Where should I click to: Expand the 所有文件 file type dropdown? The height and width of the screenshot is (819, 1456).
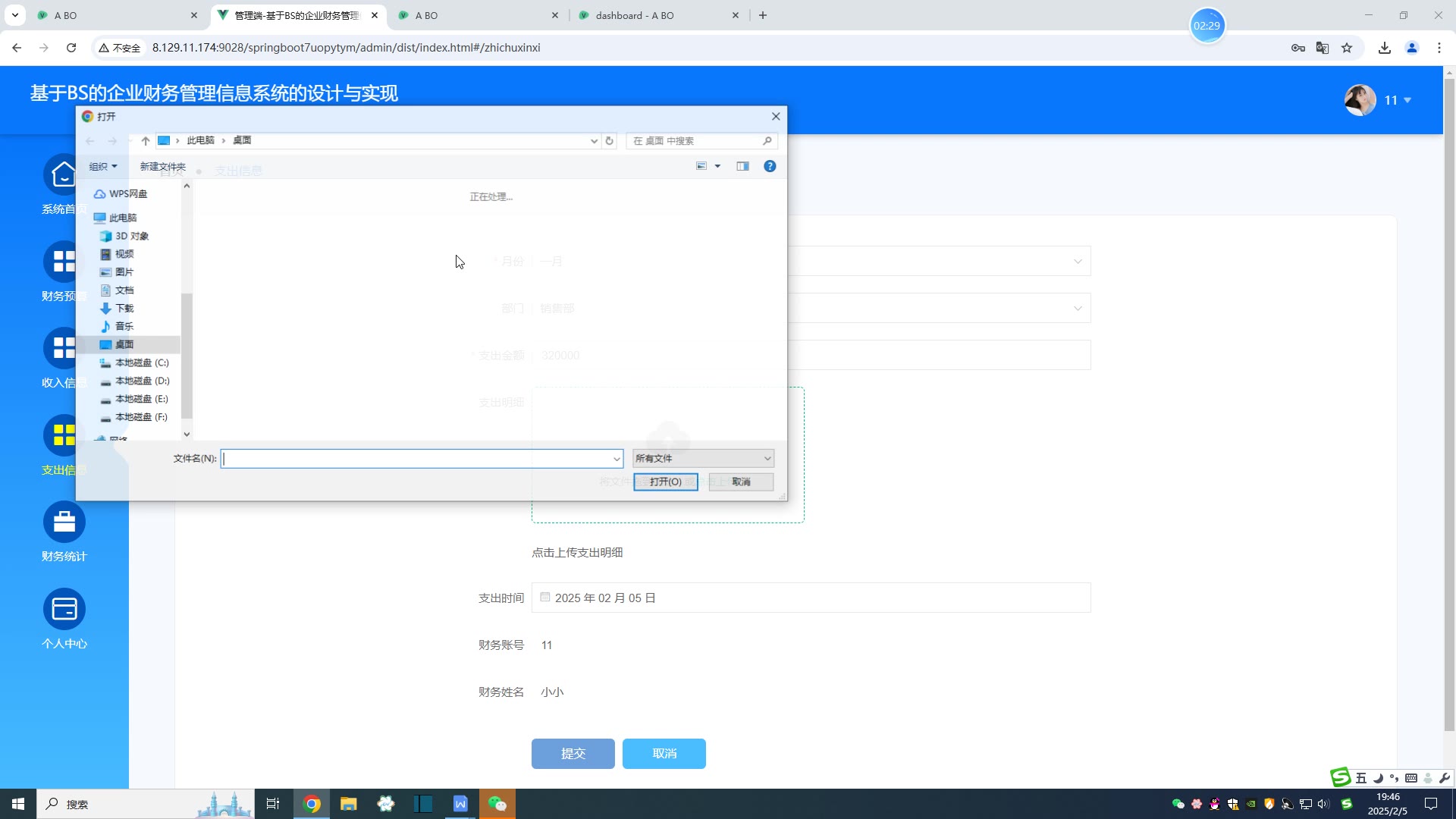coord(703,459)
